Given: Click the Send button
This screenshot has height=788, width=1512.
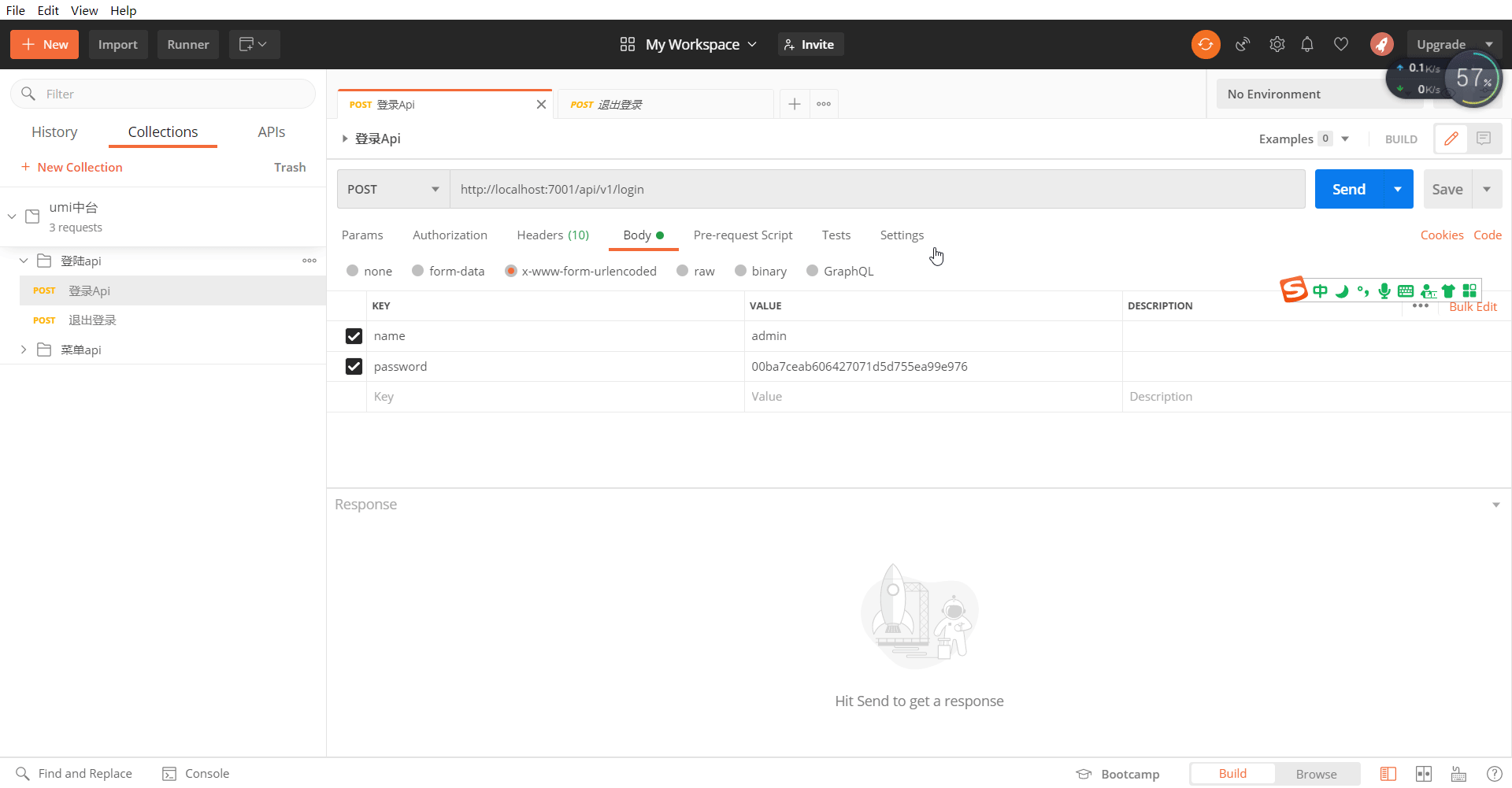Looking at the screenshot, I should click(1349, 189).
